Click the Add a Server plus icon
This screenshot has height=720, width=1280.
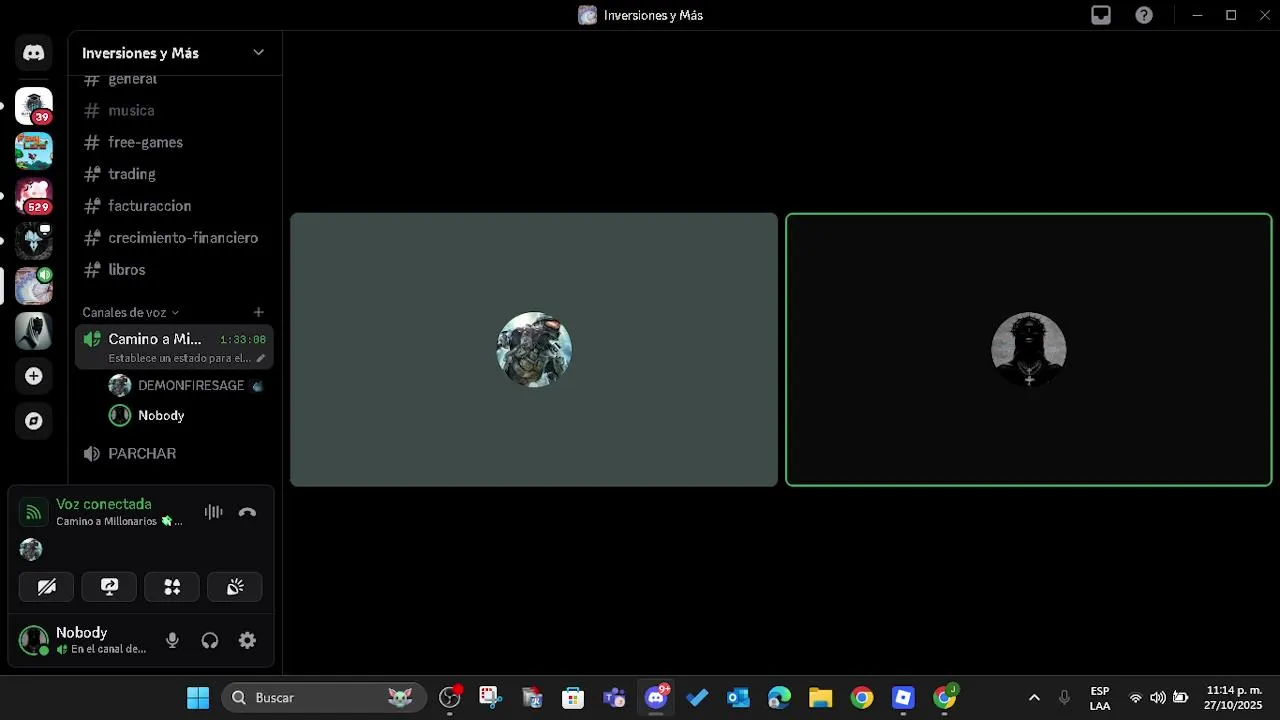tap(34, 376)
